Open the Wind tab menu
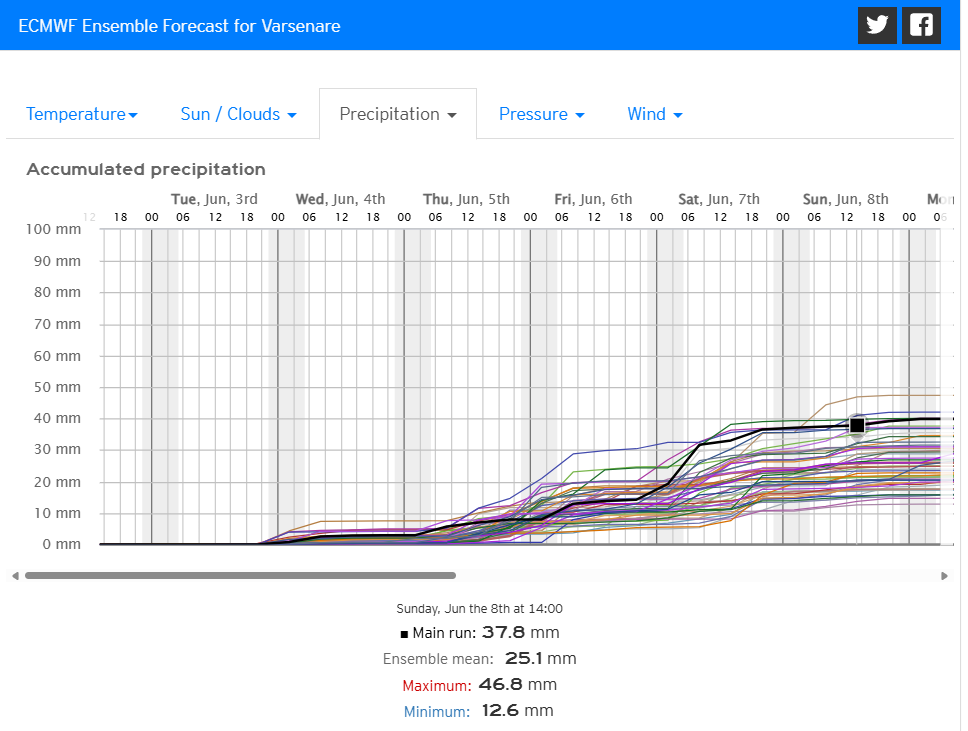Screen dimensions: 968x731 (655, 114)
